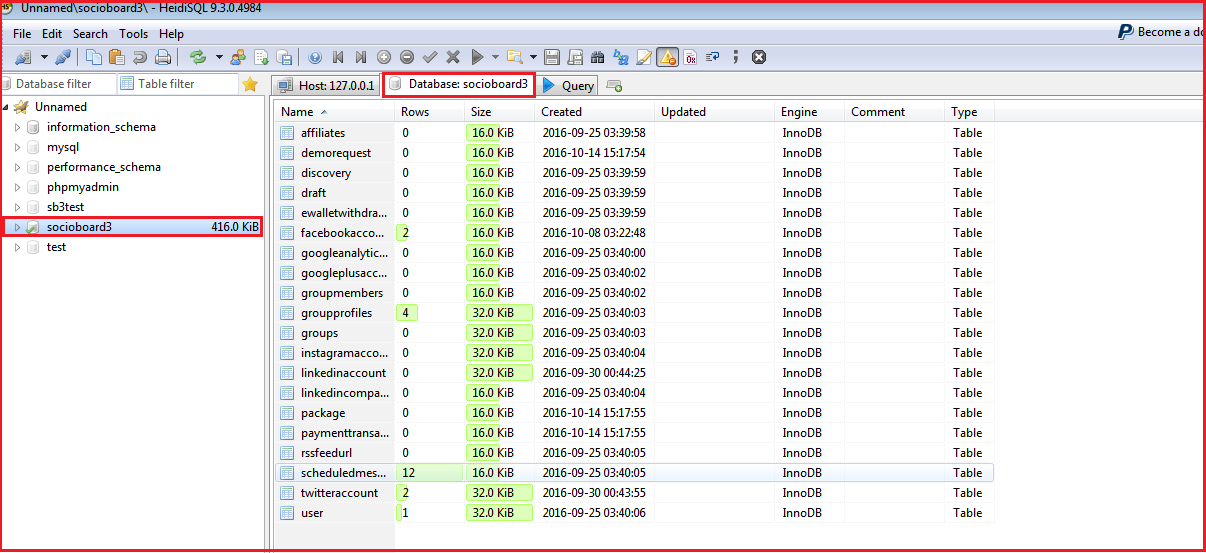Refresh using the green arrows icon

197,57
